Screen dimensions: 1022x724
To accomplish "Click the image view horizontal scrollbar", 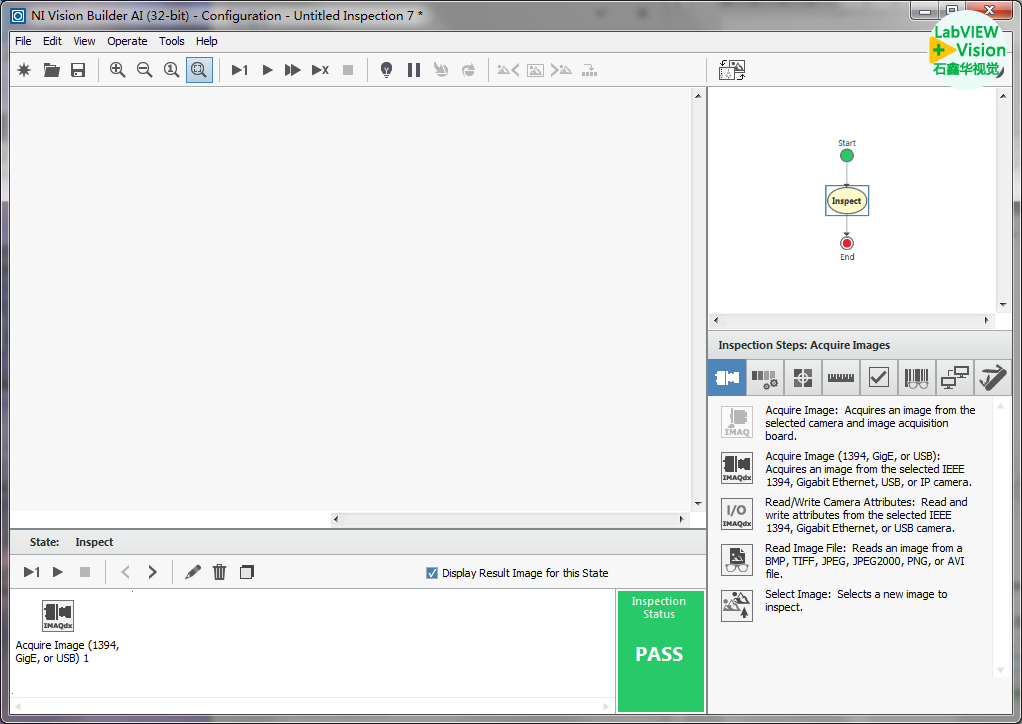I will [510, 520].
